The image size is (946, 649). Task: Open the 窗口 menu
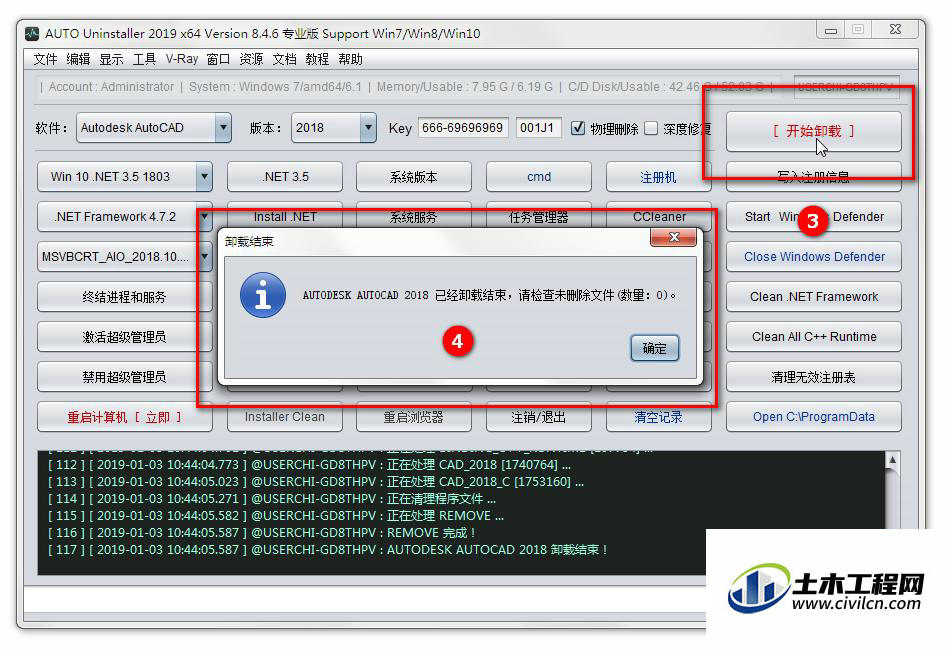pyautogui.click(x=218, y=59)
